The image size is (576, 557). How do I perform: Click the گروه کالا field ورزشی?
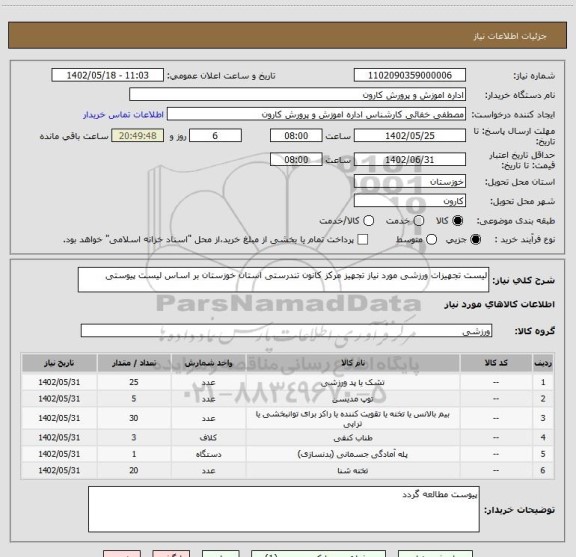pyautogui.click(x=286, y=331)
